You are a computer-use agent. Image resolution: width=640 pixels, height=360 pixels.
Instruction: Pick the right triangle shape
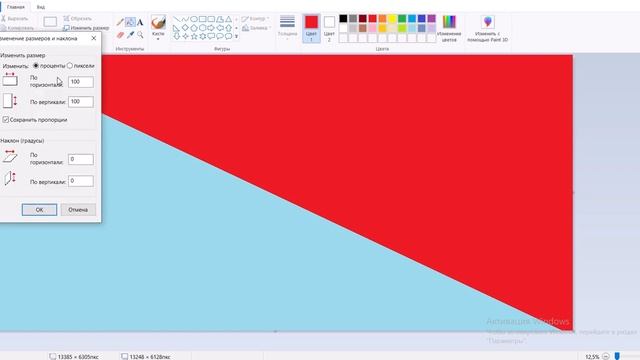click(x=176, y=28)
